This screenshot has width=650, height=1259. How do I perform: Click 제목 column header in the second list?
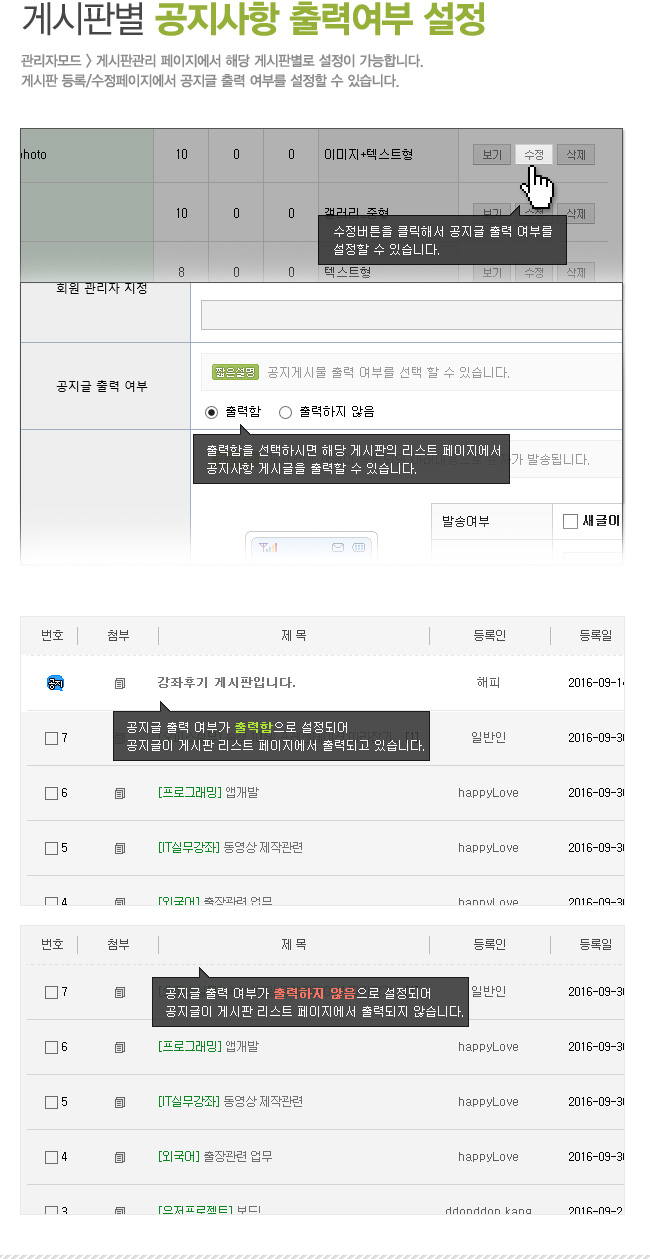294,944
